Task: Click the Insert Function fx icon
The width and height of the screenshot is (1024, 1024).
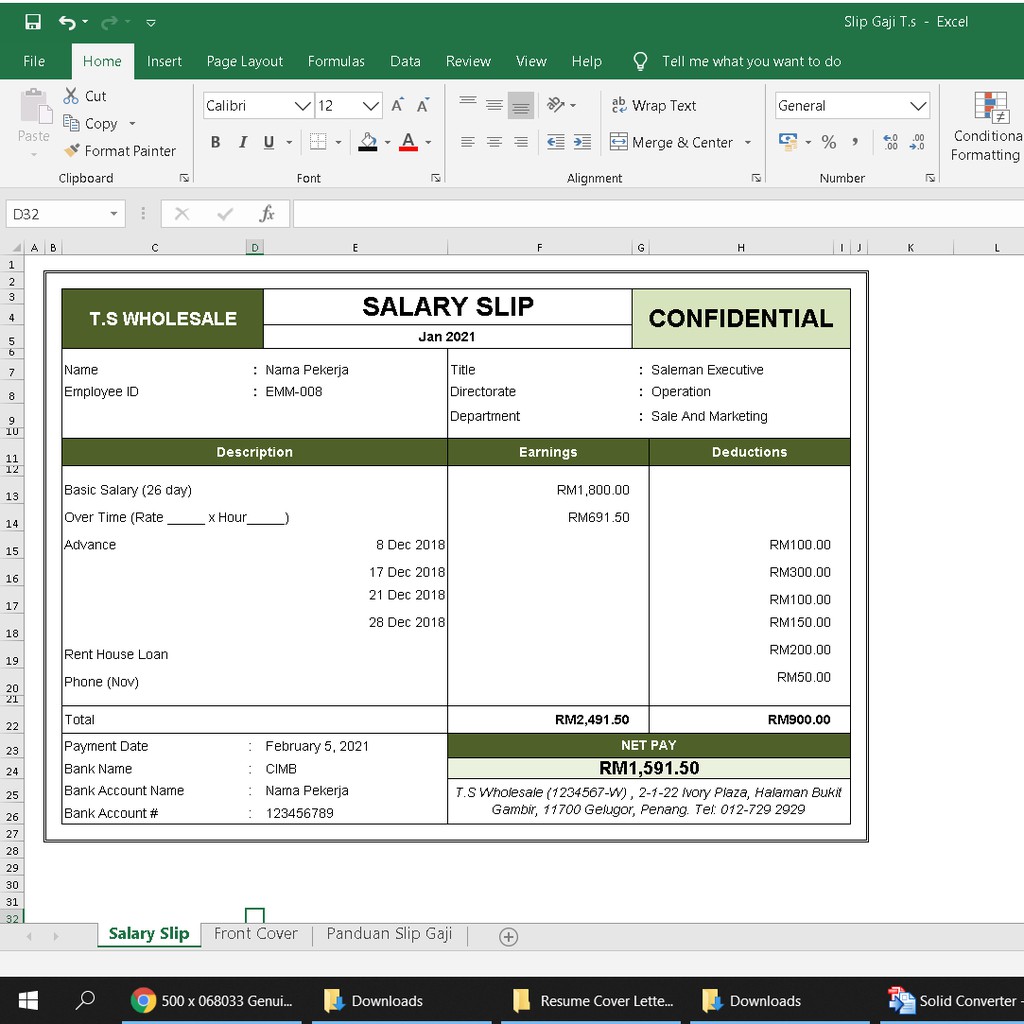Action: pos(267,214)
